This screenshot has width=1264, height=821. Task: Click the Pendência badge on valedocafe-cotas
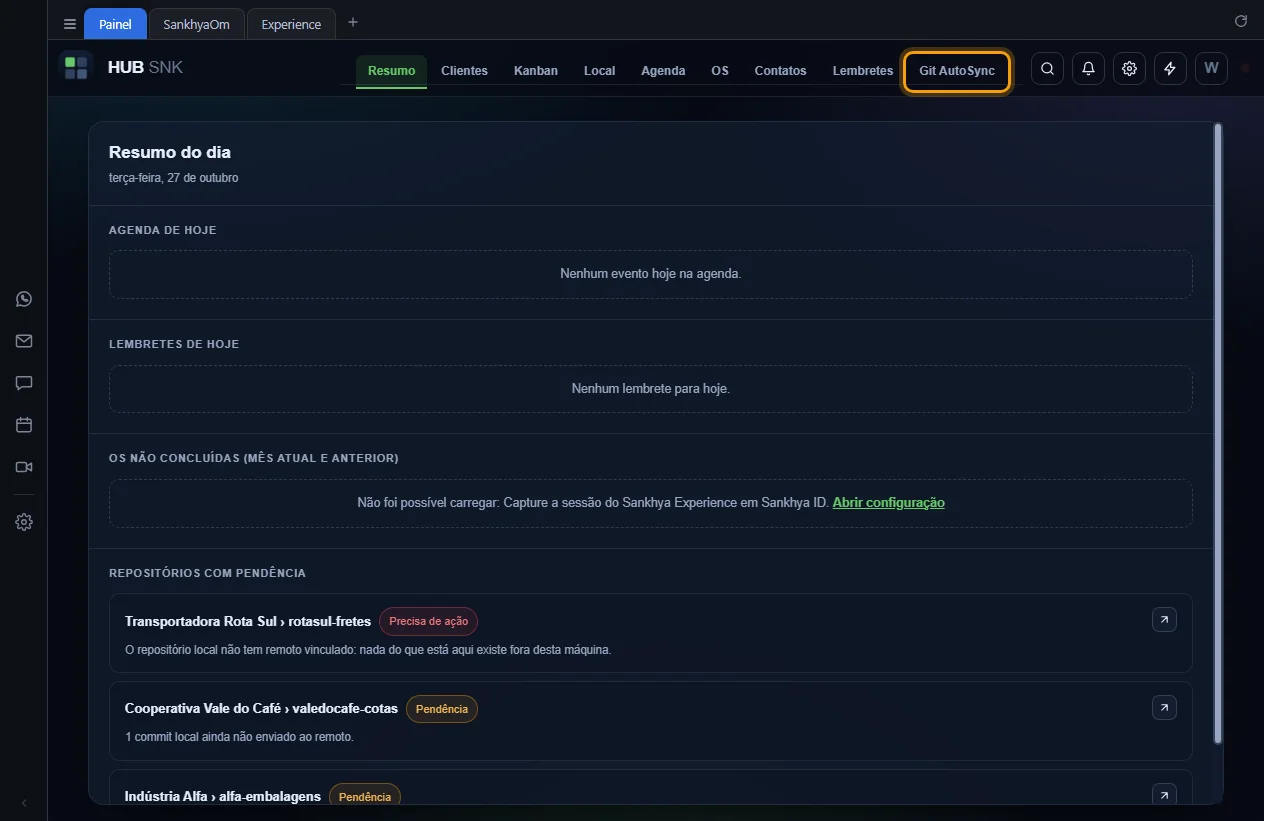(x=441, y=709)
